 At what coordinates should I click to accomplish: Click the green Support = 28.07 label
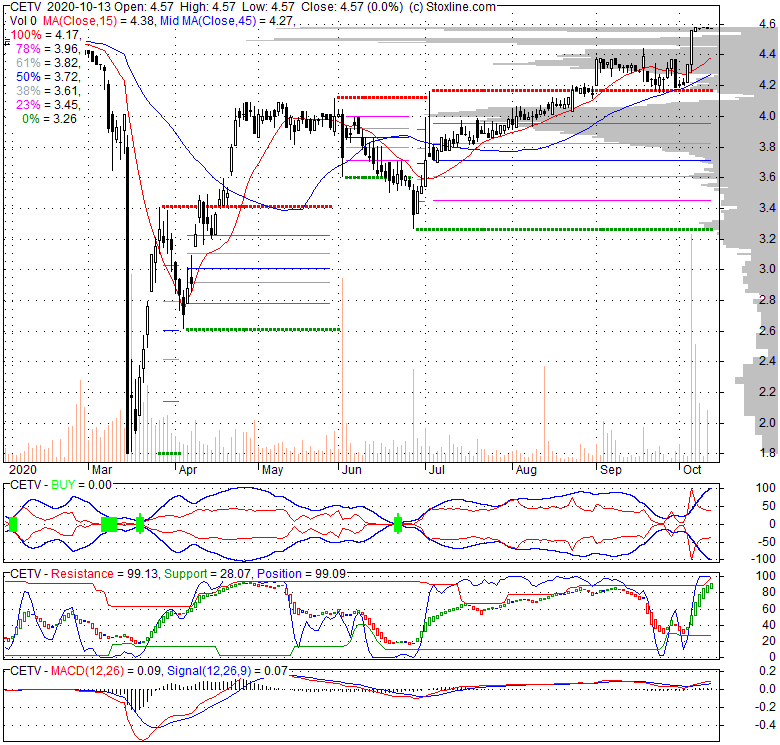tap(207, 573)
